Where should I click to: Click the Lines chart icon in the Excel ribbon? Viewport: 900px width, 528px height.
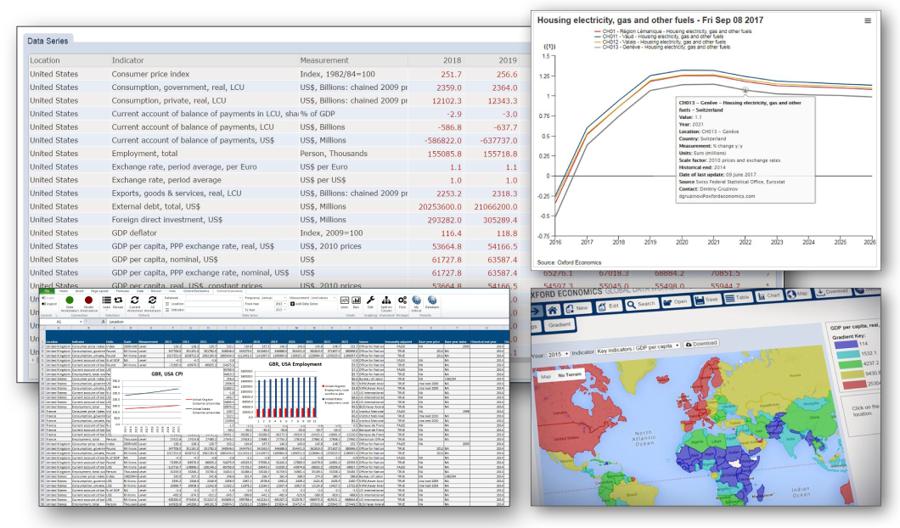tap(344, 300)
